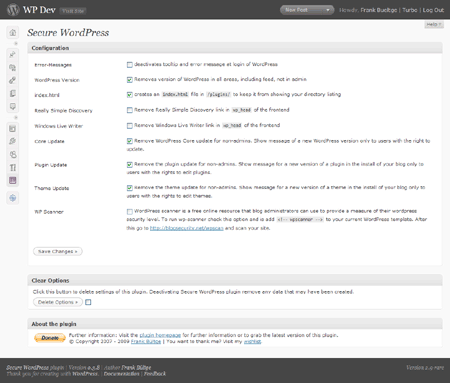Toggle the Error-Messages checkbox
This screenshot has width=450, height=383.
coord(130,65)
